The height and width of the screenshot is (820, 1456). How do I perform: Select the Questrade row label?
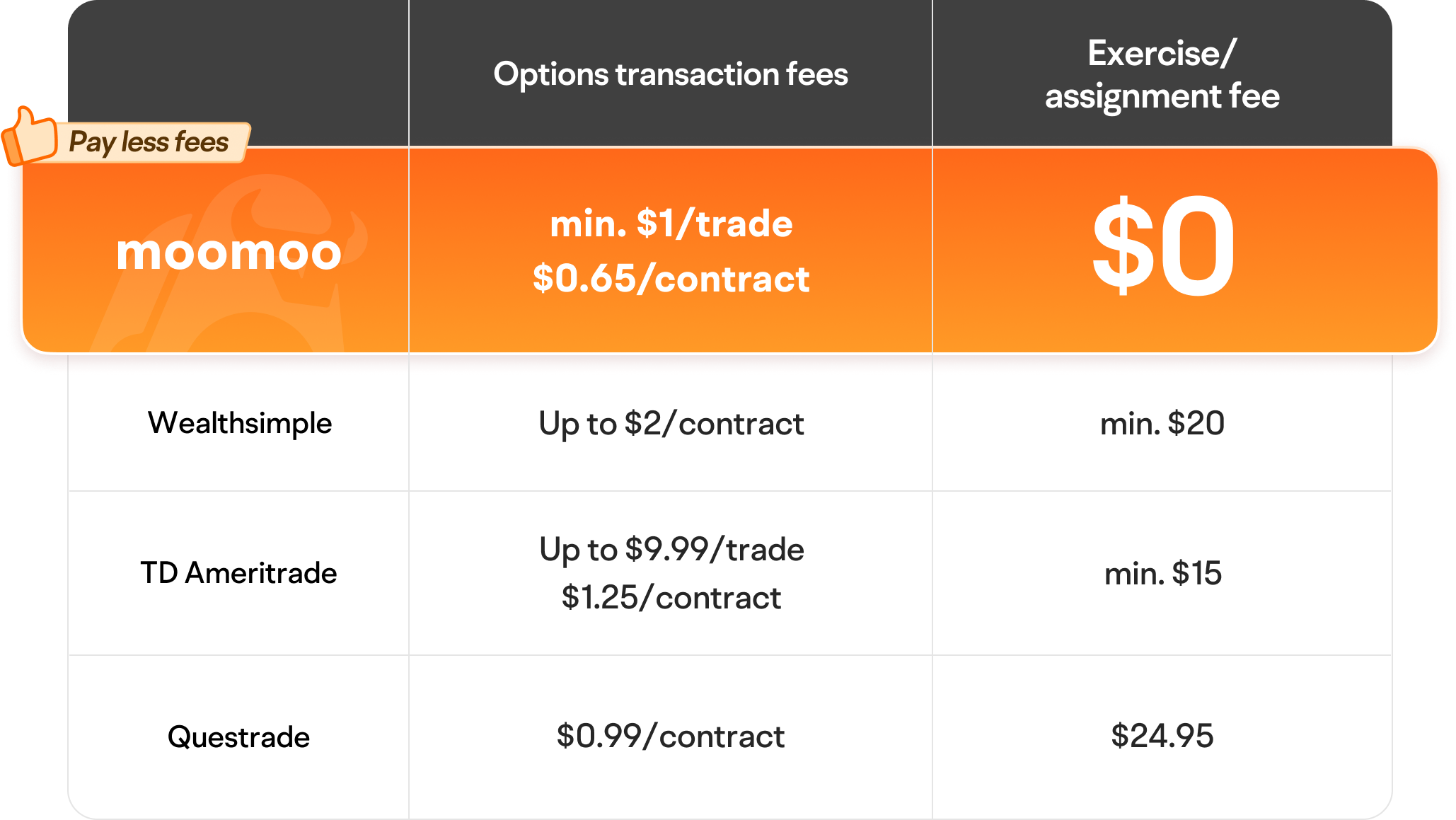[238, 737]
